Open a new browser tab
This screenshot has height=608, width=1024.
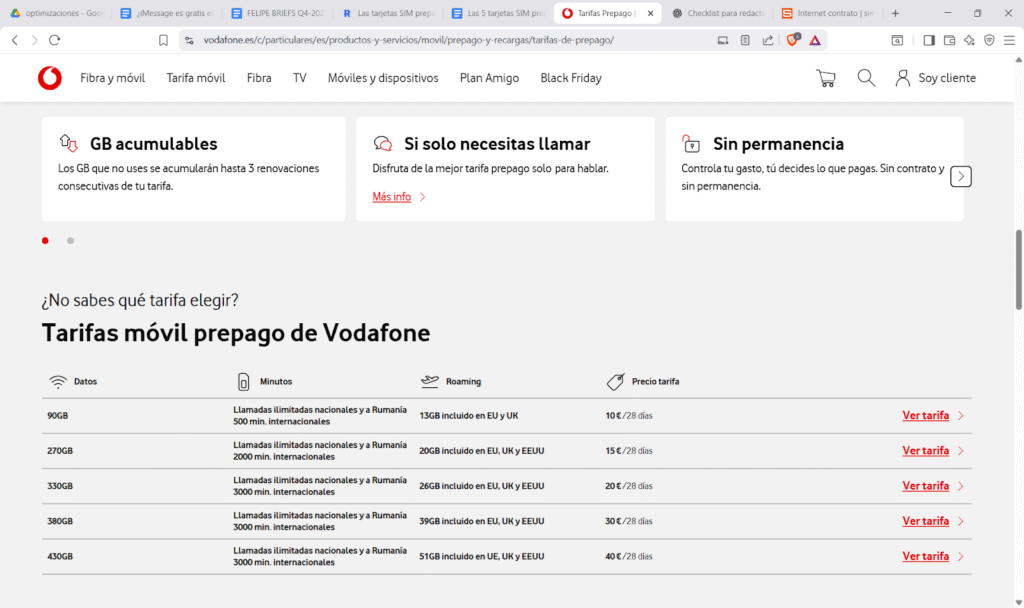(895, 14)
